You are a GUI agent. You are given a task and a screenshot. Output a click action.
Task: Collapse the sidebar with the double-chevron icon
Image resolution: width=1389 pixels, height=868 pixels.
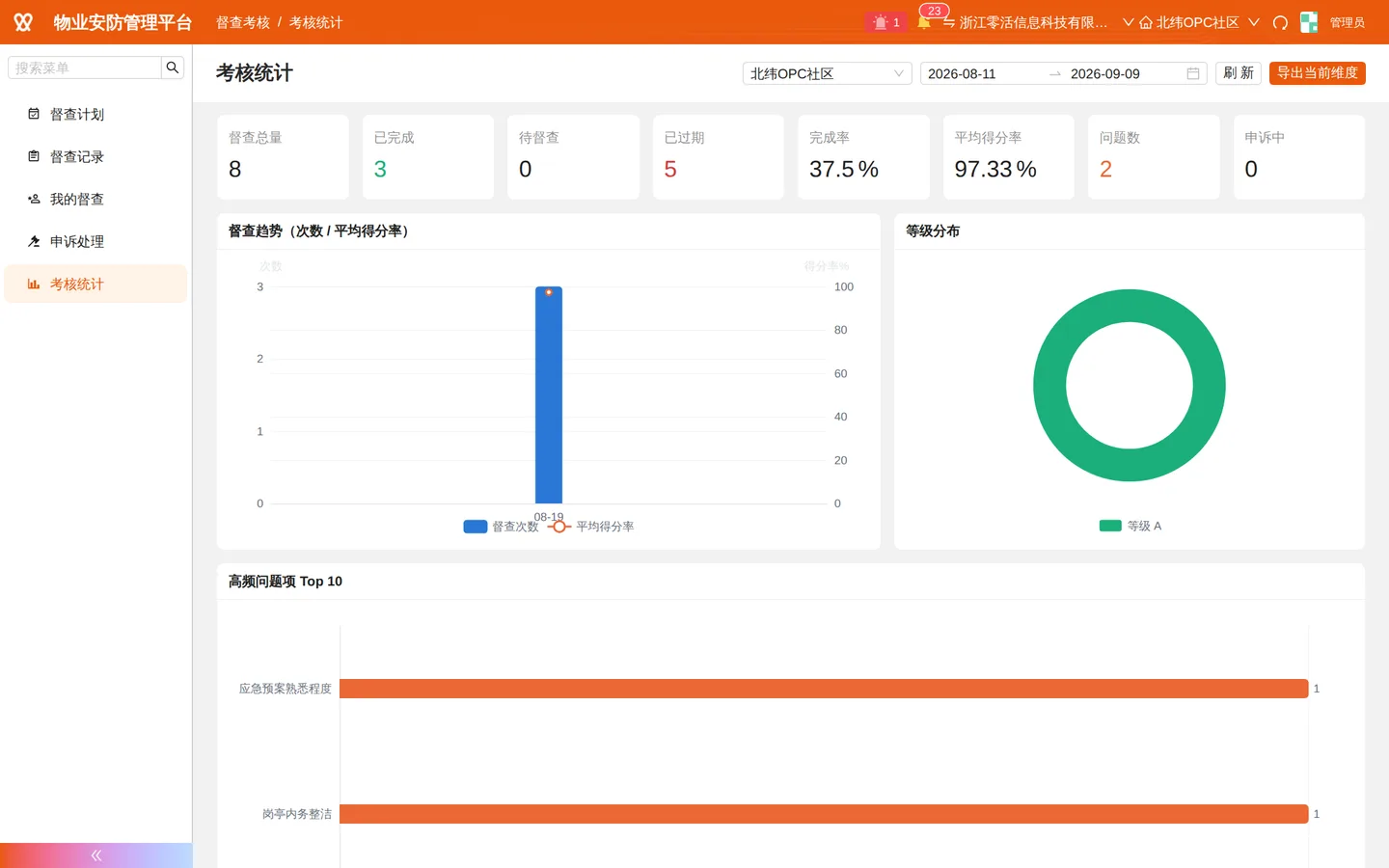coord(96,855)
